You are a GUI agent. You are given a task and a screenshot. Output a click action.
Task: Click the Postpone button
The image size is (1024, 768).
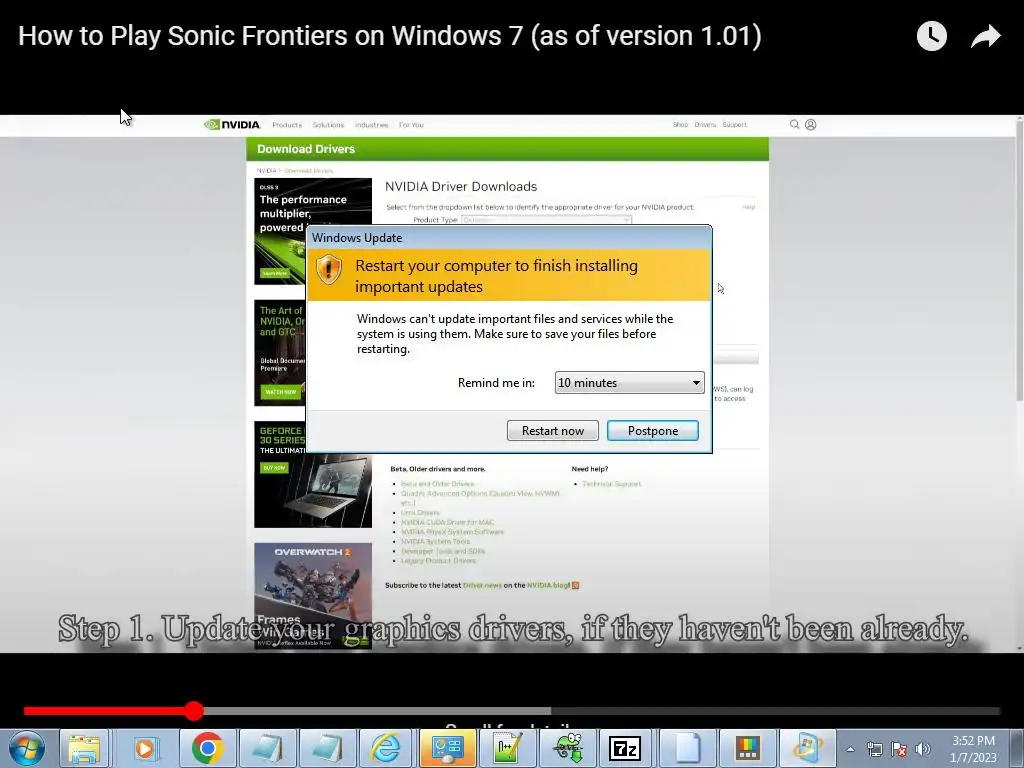pyautogui.click(x=652, y=430)
